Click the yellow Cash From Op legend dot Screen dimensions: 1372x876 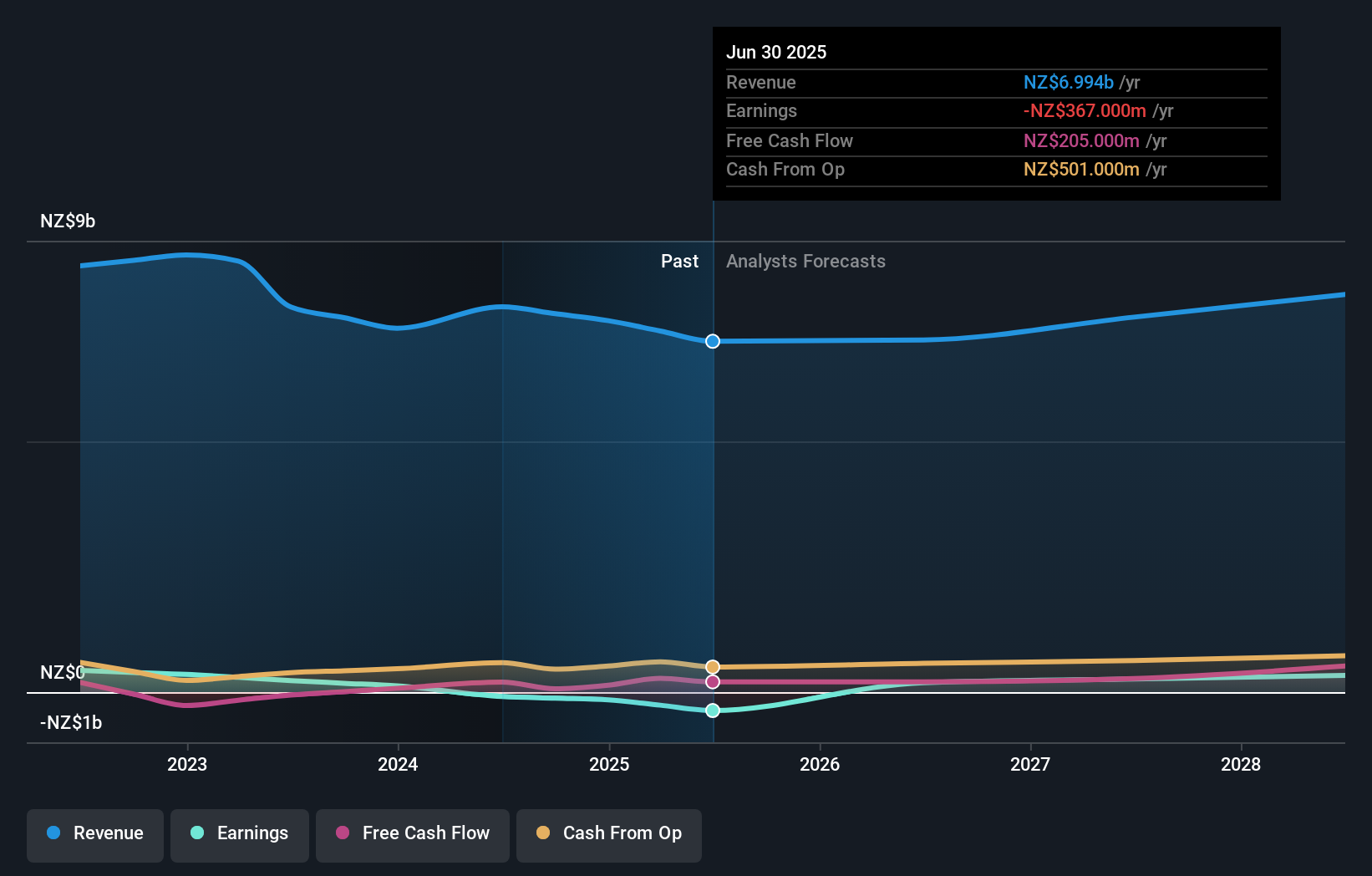pyautogui.click(x=544, y=833)
